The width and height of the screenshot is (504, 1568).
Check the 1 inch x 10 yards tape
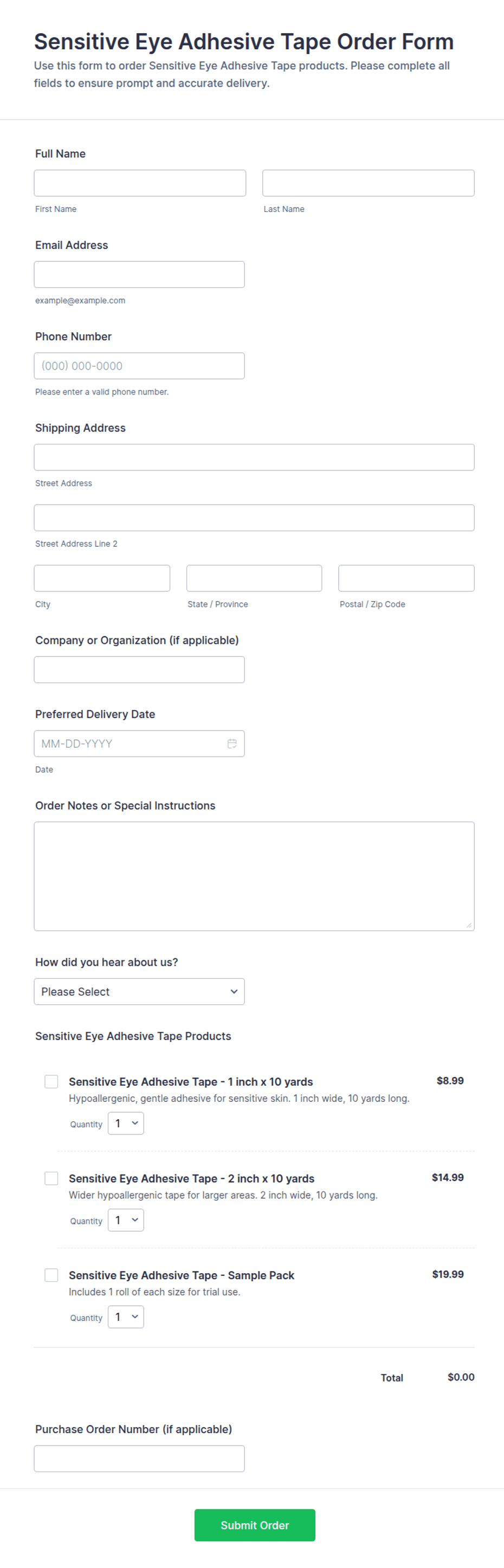51,1082
